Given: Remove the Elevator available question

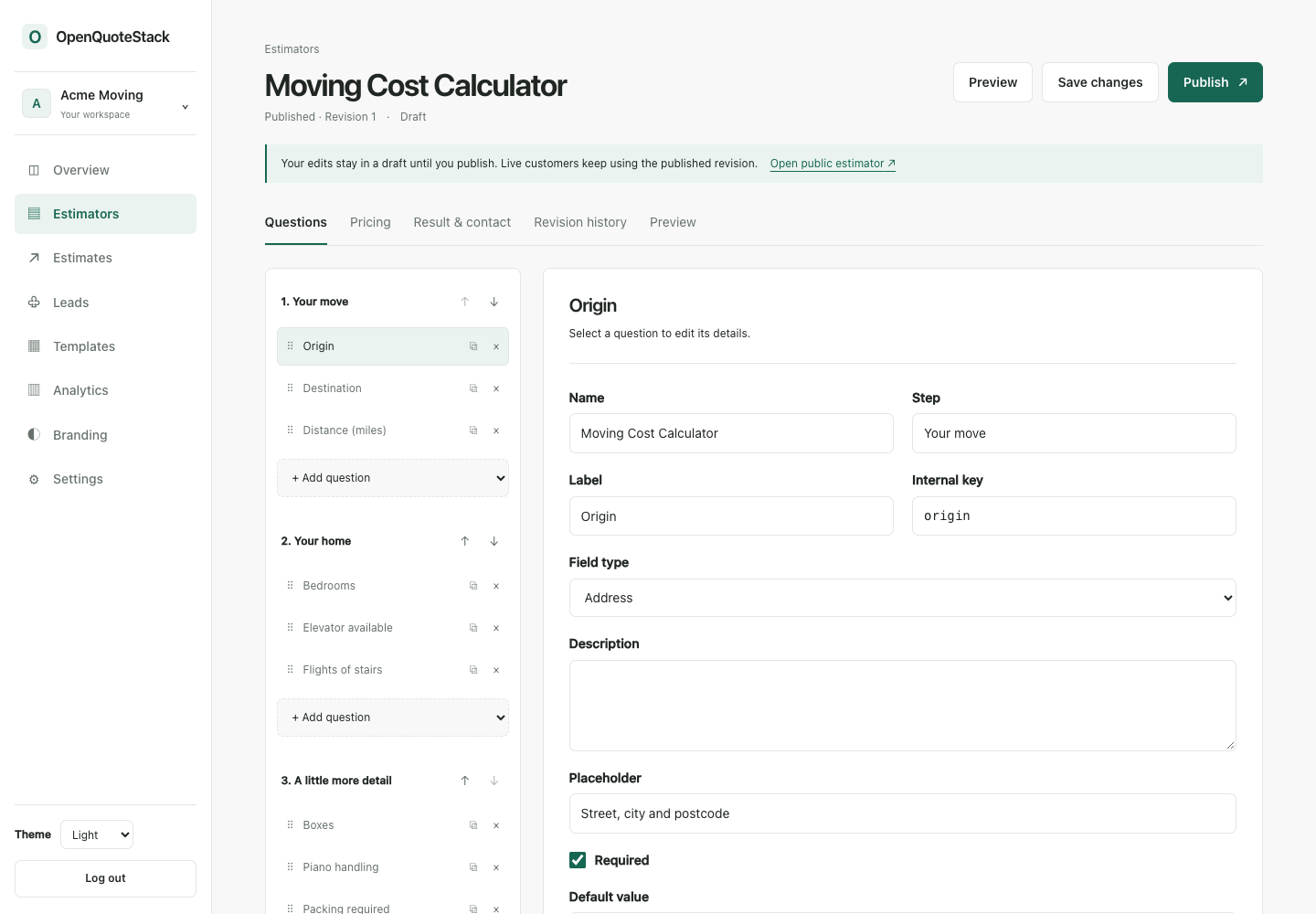Looking at the screenshot, I should (x=496, y=628).
